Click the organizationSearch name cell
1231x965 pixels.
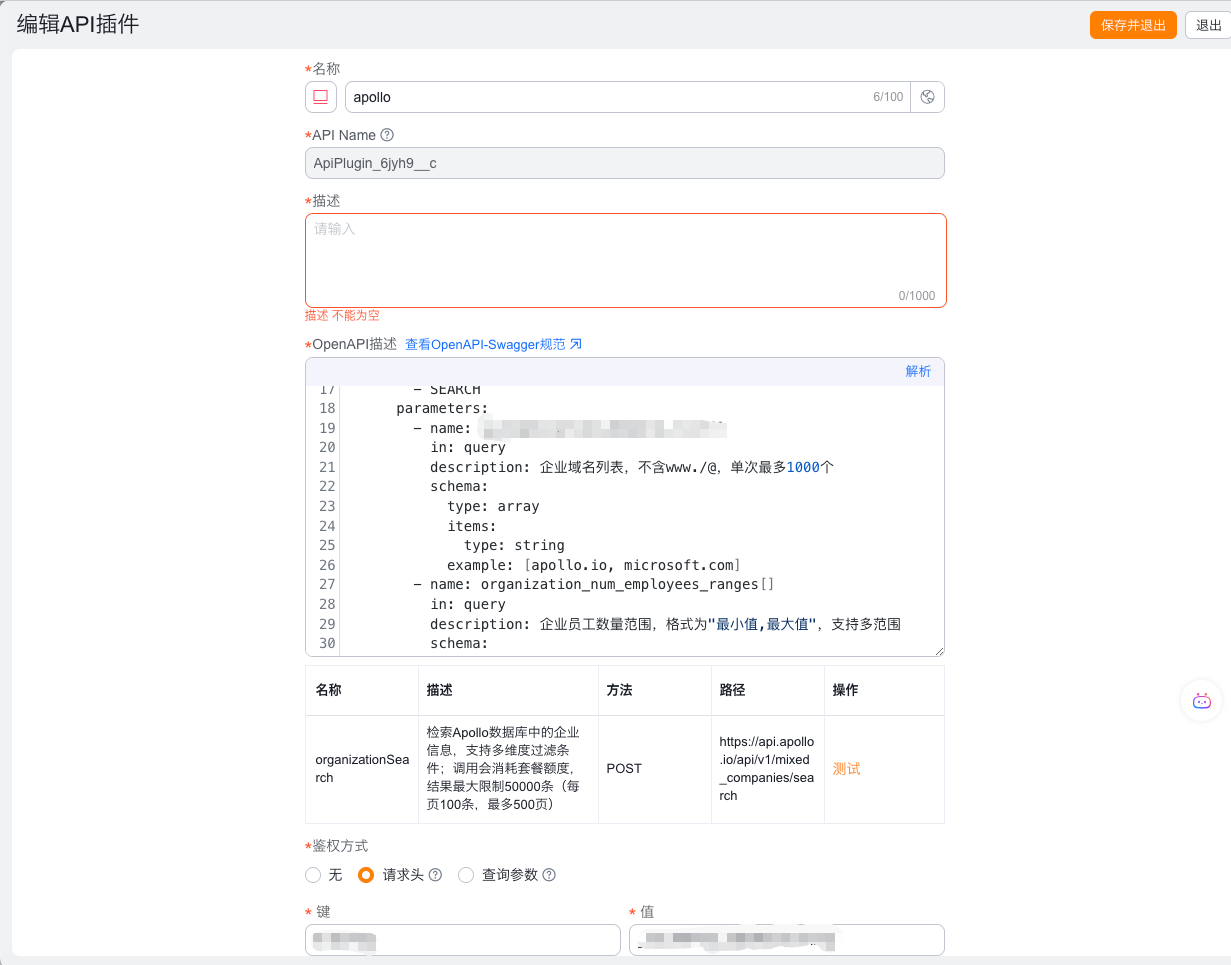(362, 769)
